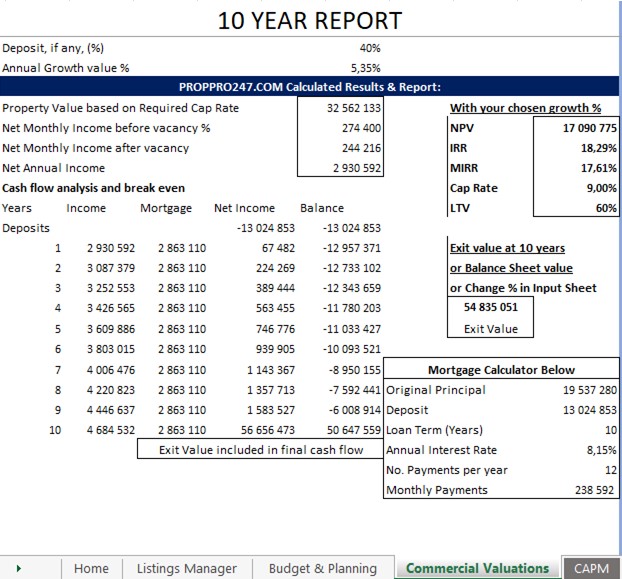The height and width of the screenshot is (579, 622).
Task: Select year 10 net income 56 656 473
Action: [268, 430]
